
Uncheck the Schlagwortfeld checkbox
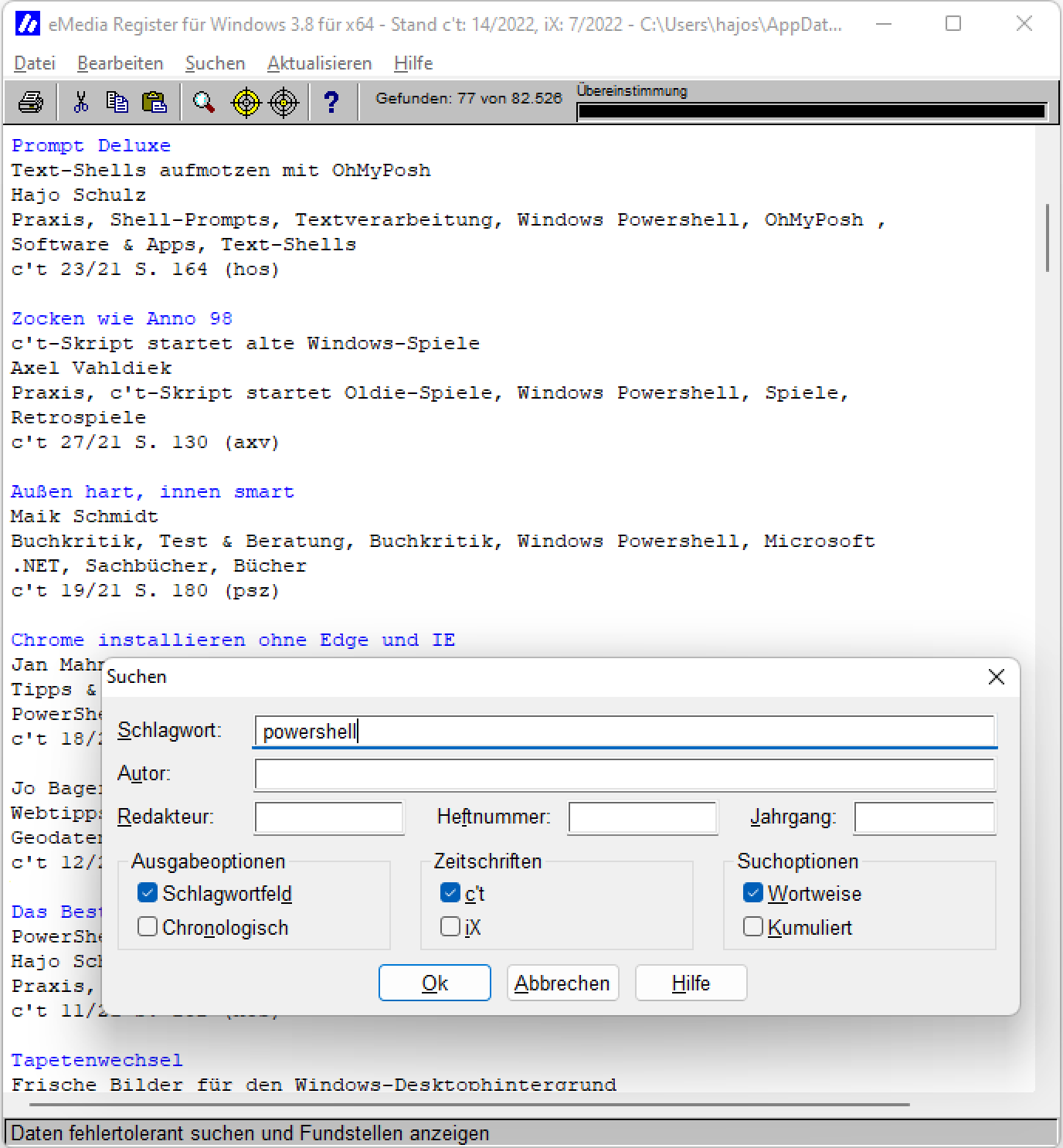[x=148, y=893]
